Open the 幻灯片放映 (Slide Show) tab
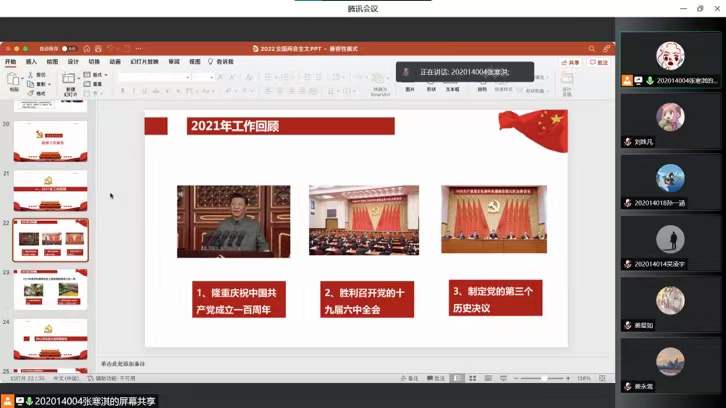Screen dimensions: 726x408 pos(144,62)
